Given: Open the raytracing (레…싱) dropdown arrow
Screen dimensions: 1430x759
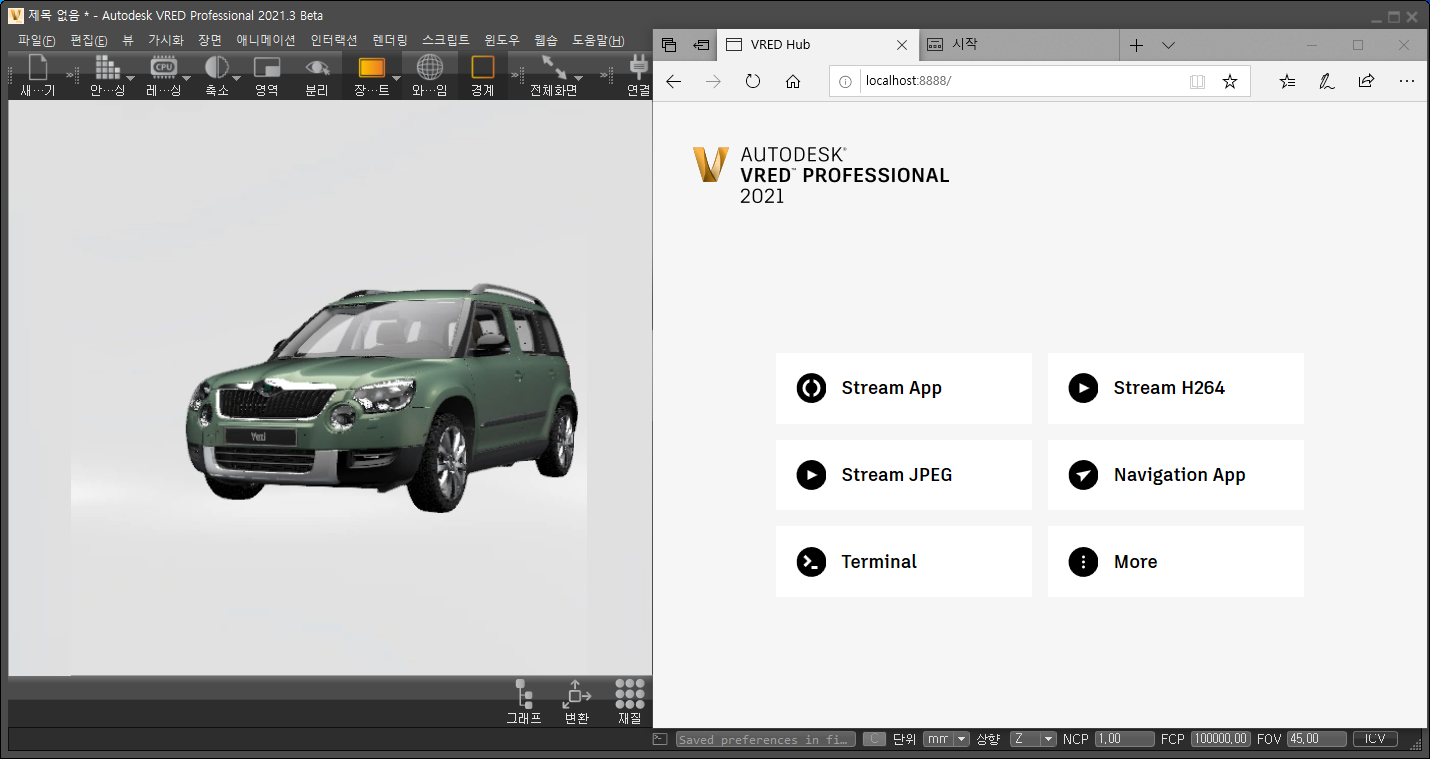Looking at the screenshot, I should coord(186,78).
